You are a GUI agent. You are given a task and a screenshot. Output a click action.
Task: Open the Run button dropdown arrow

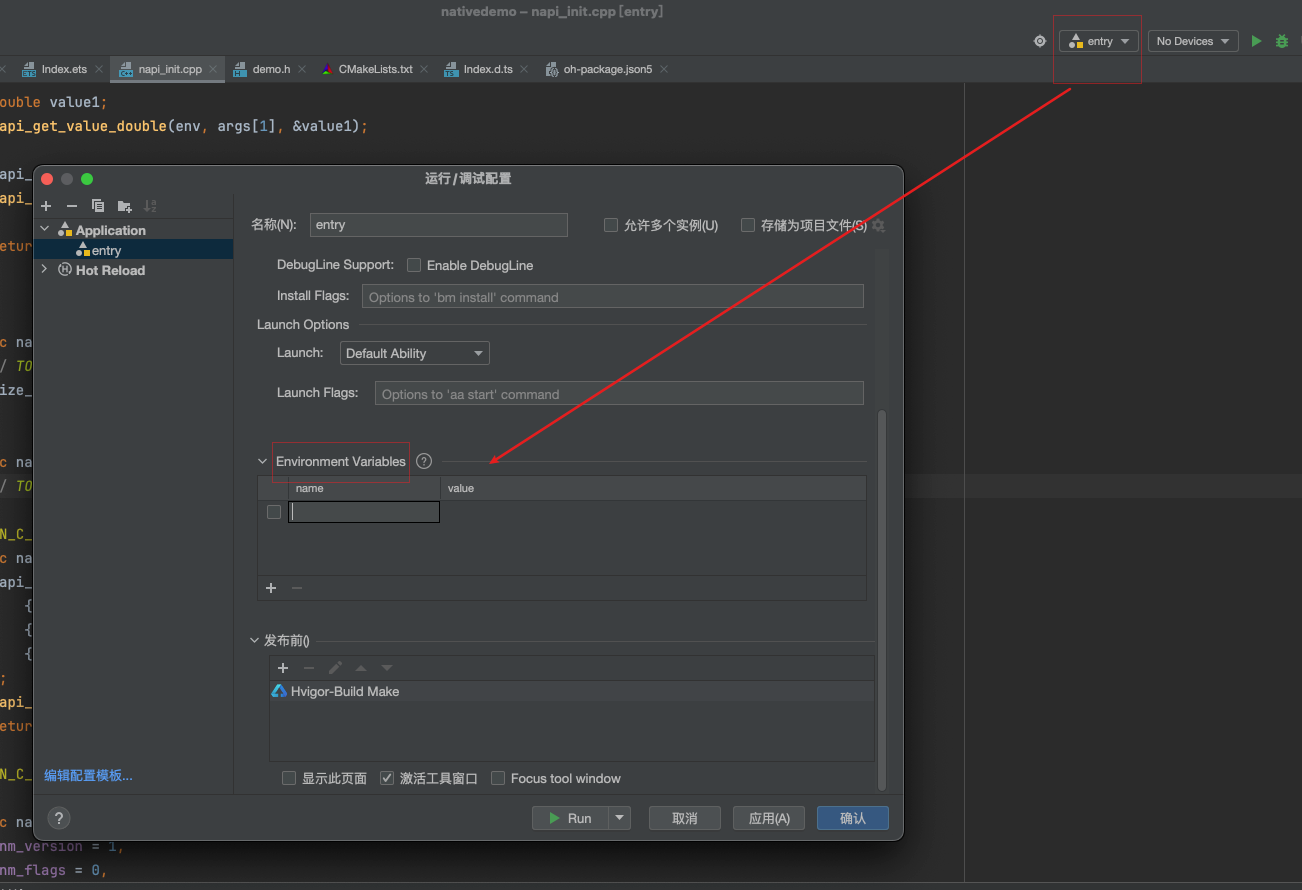click(621, 818)
